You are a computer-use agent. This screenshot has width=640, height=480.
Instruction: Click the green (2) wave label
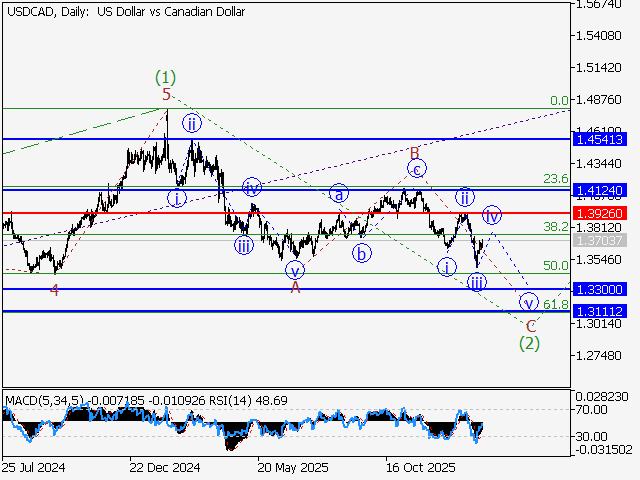[529, 343]
